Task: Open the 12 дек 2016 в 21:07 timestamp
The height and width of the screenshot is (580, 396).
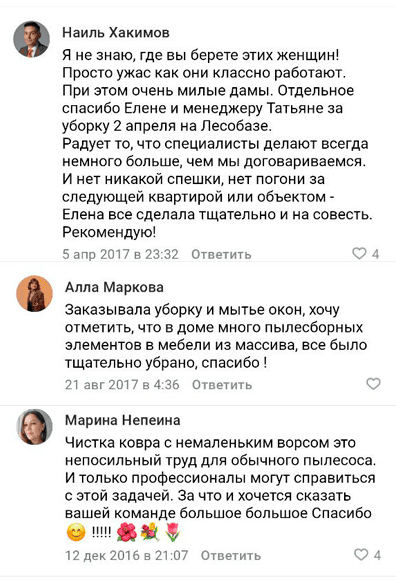Action: 127,555
